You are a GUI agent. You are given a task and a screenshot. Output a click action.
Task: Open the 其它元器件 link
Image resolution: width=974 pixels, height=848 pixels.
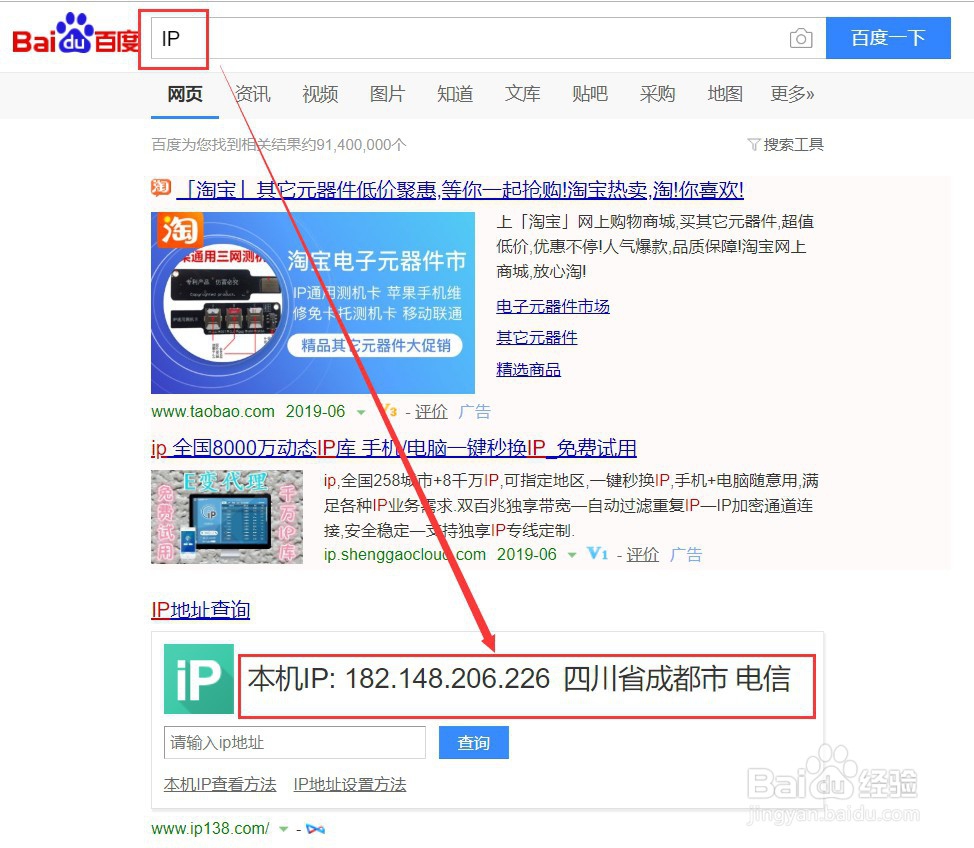[x=537, y=337]
